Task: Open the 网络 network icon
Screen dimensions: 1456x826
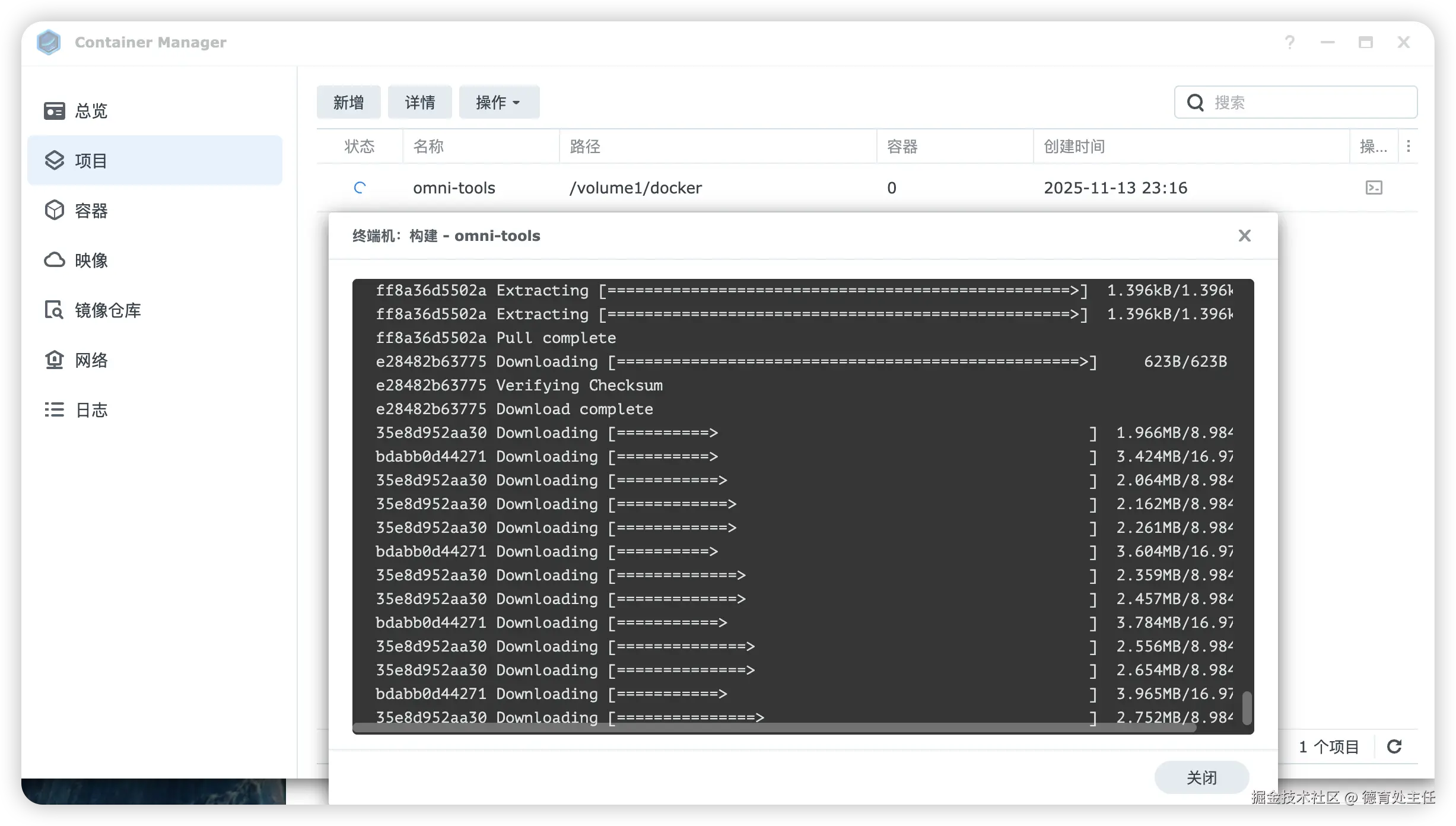Action: tap(54, 360)
